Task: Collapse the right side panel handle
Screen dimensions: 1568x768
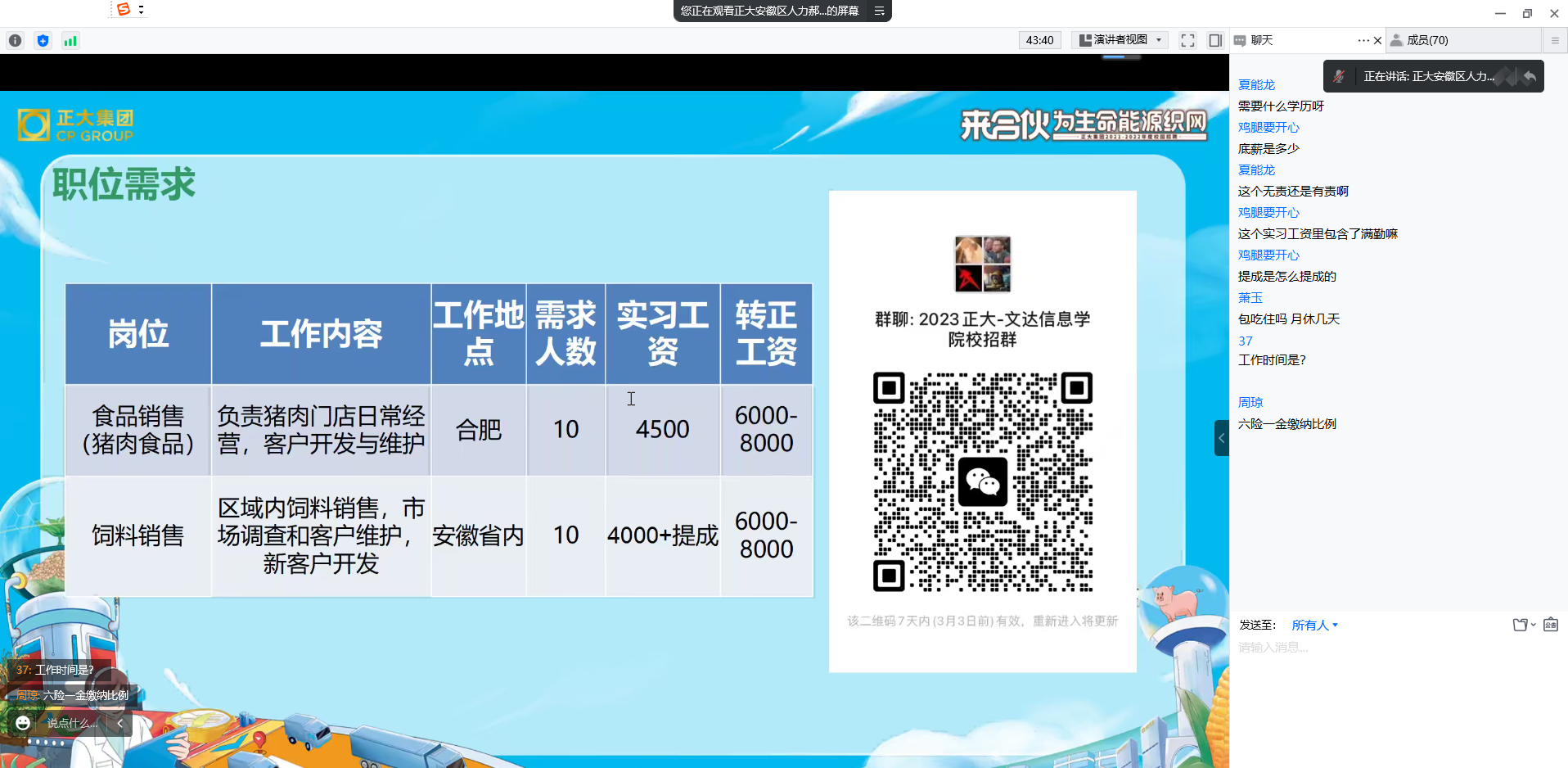Action: 1221,438
